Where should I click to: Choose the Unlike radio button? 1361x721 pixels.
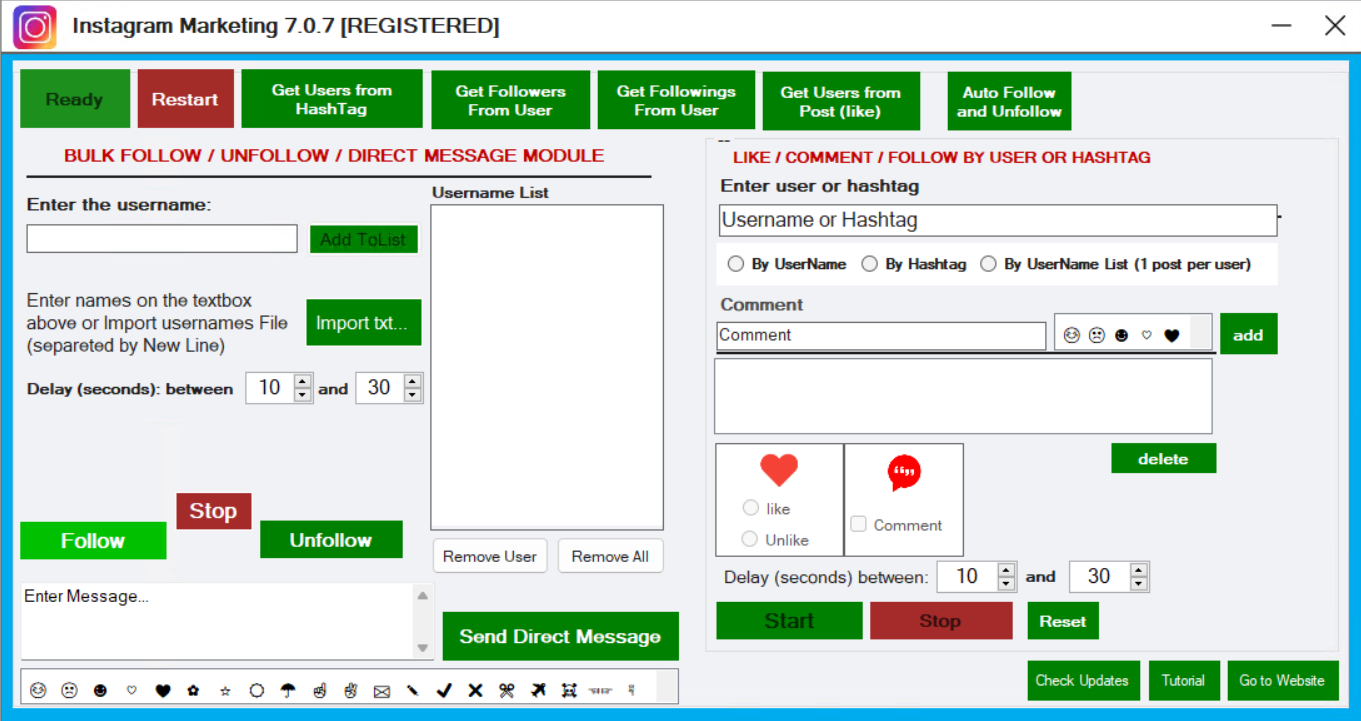(750, 539)
